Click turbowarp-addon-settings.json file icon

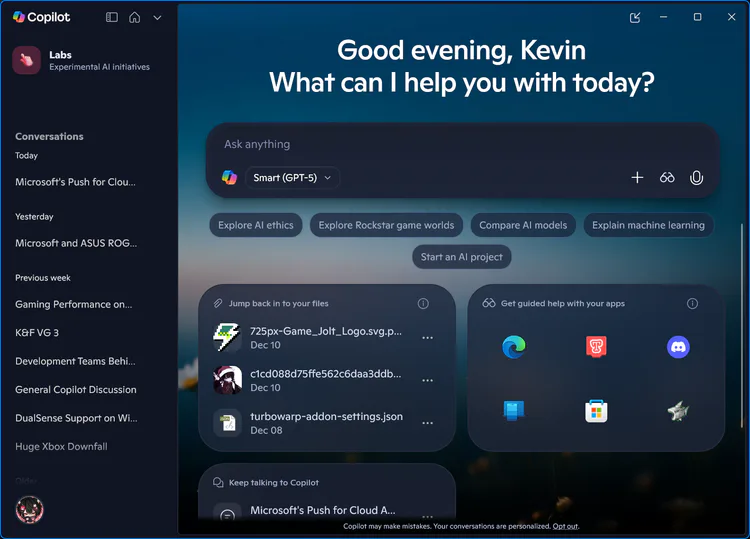tap(227, 423)
